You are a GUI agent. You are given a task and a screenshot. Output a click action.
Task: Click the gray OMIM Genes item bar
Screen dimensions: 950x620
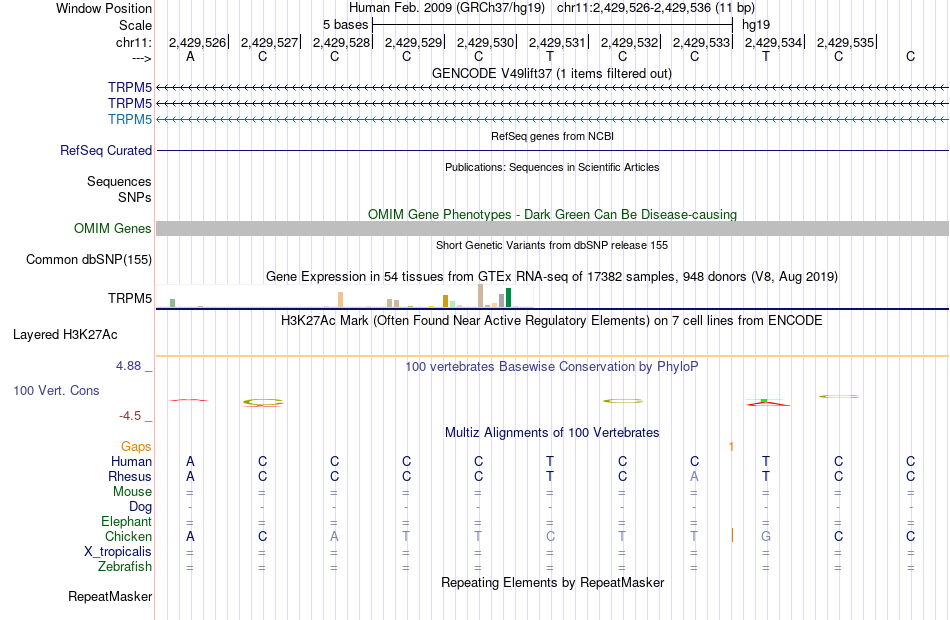(552, 228)
